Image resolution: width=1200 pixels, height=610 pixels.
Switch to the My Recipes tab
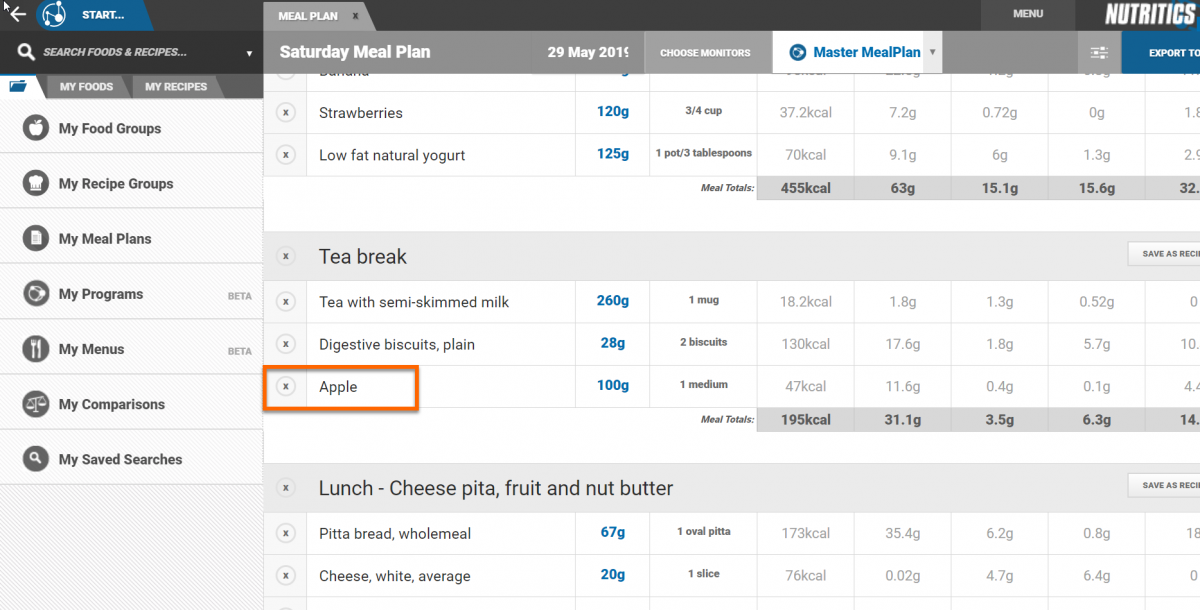176,87
